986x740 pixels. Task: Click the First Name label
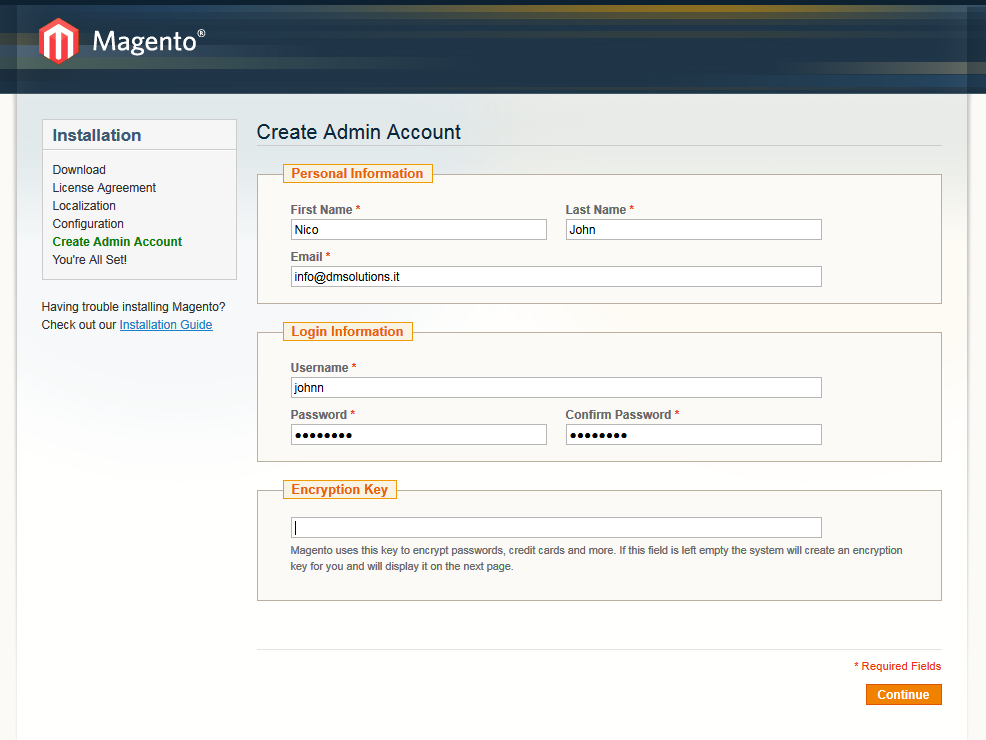tap(325, 209)
